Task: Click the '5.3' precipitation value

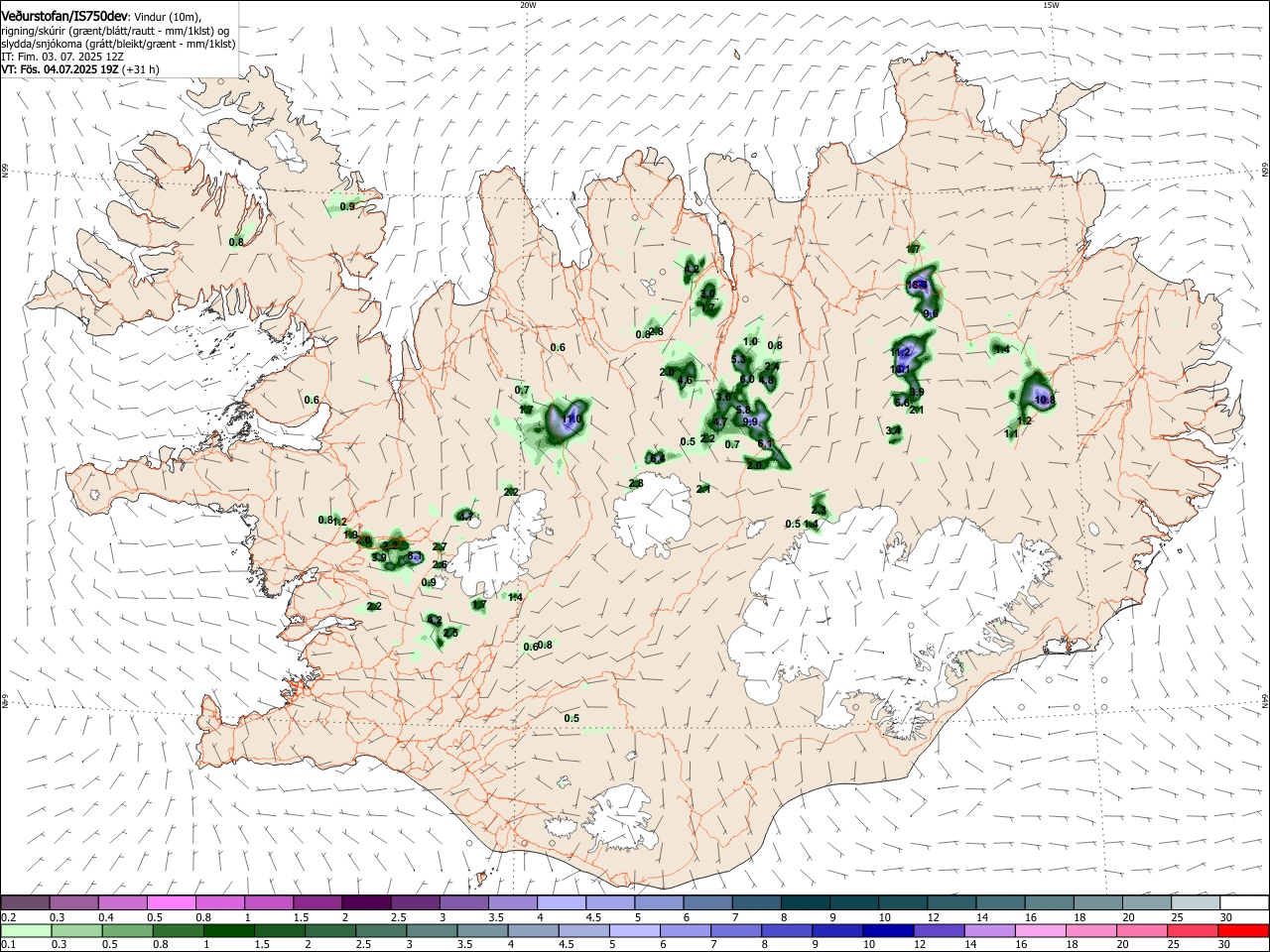Action: 738,359
